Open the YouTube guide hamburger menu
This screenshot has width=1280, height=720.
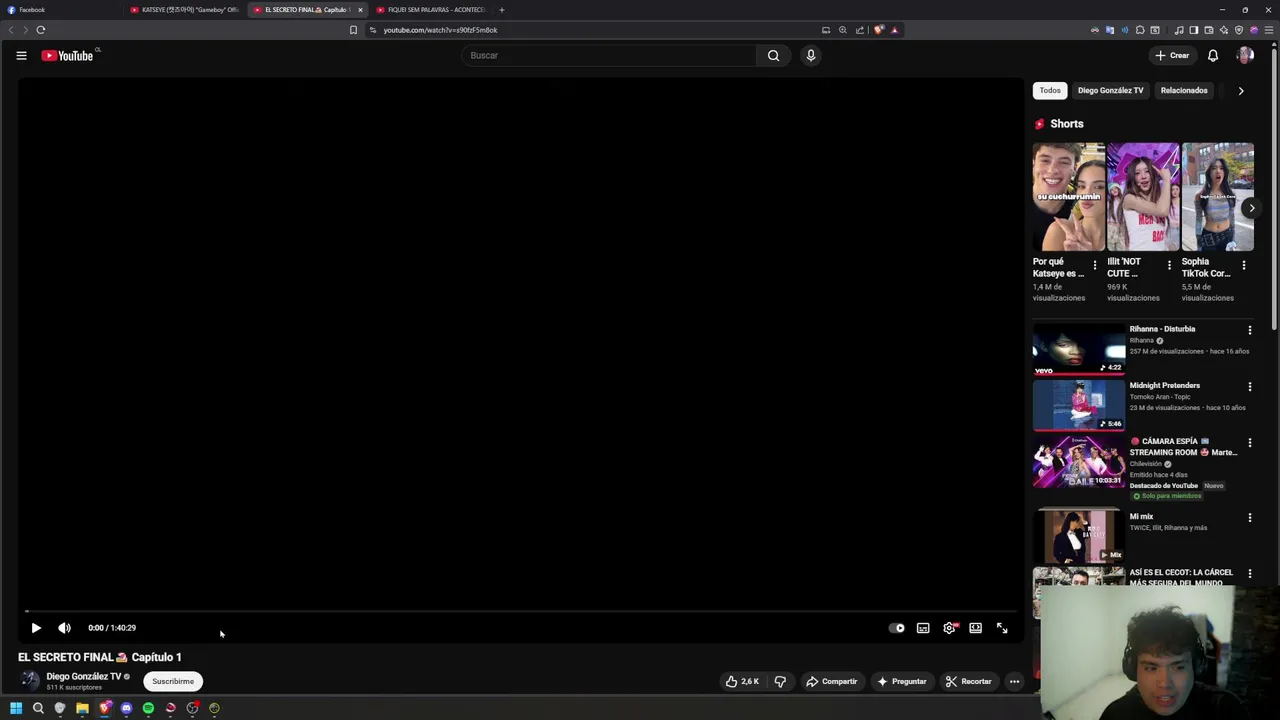point(21,56)
